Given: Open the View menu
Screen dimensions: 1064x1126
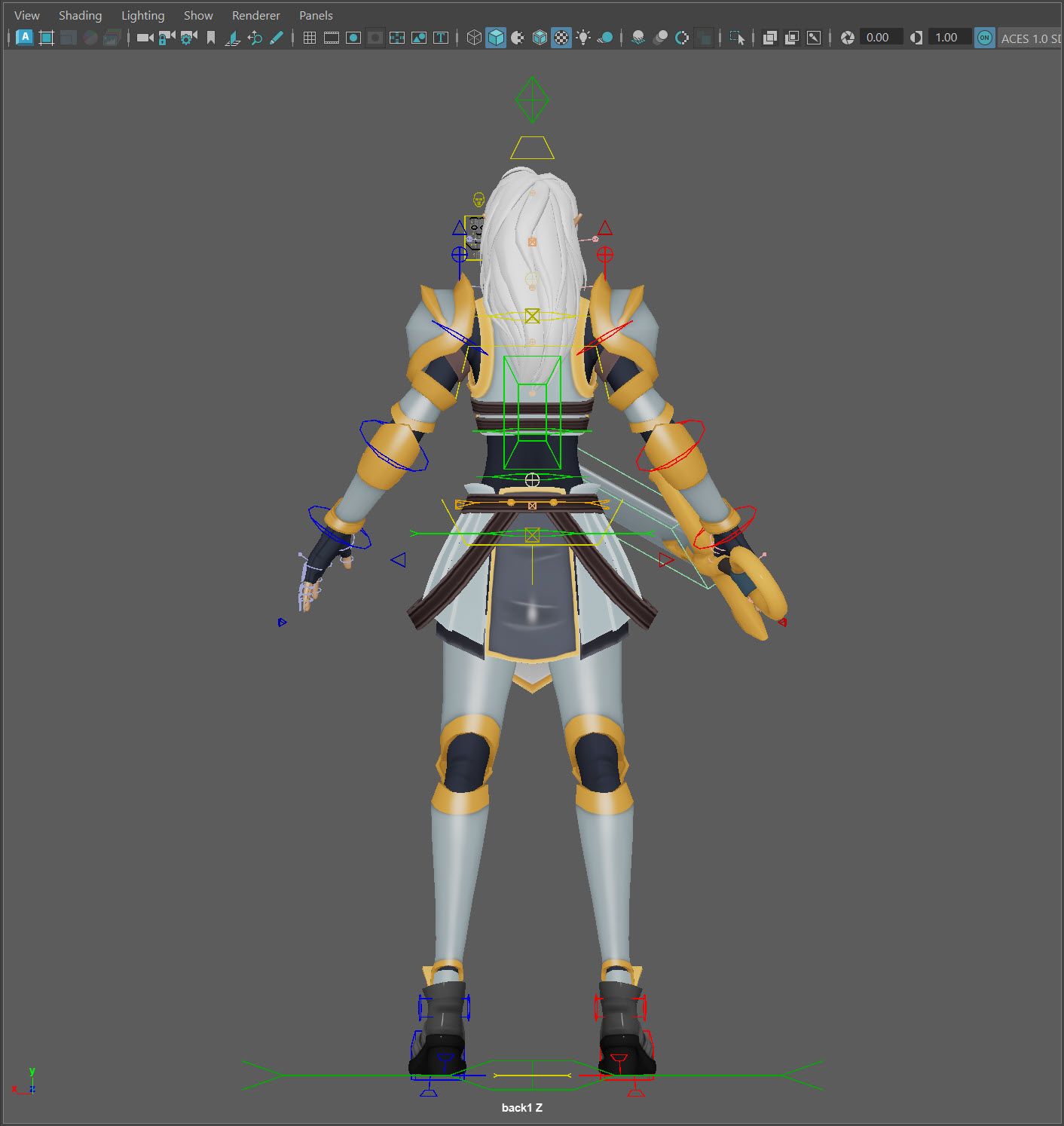Looking at the screenshot, I should [27, 15].
